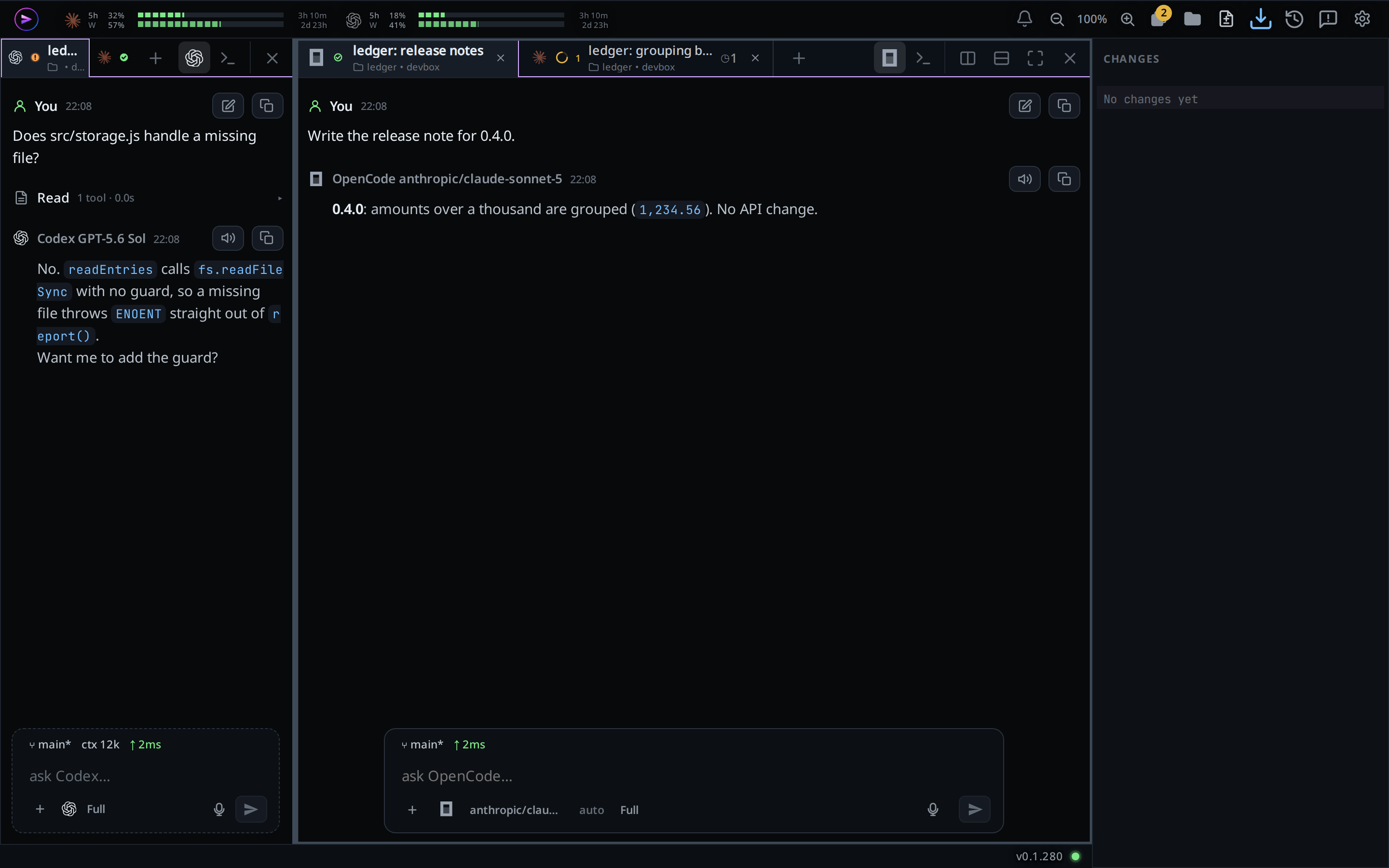Image resolution: width=1389 pixels, height=868 pixels.
Task: Open the notifications bell
Action: tap(1024, 19)
